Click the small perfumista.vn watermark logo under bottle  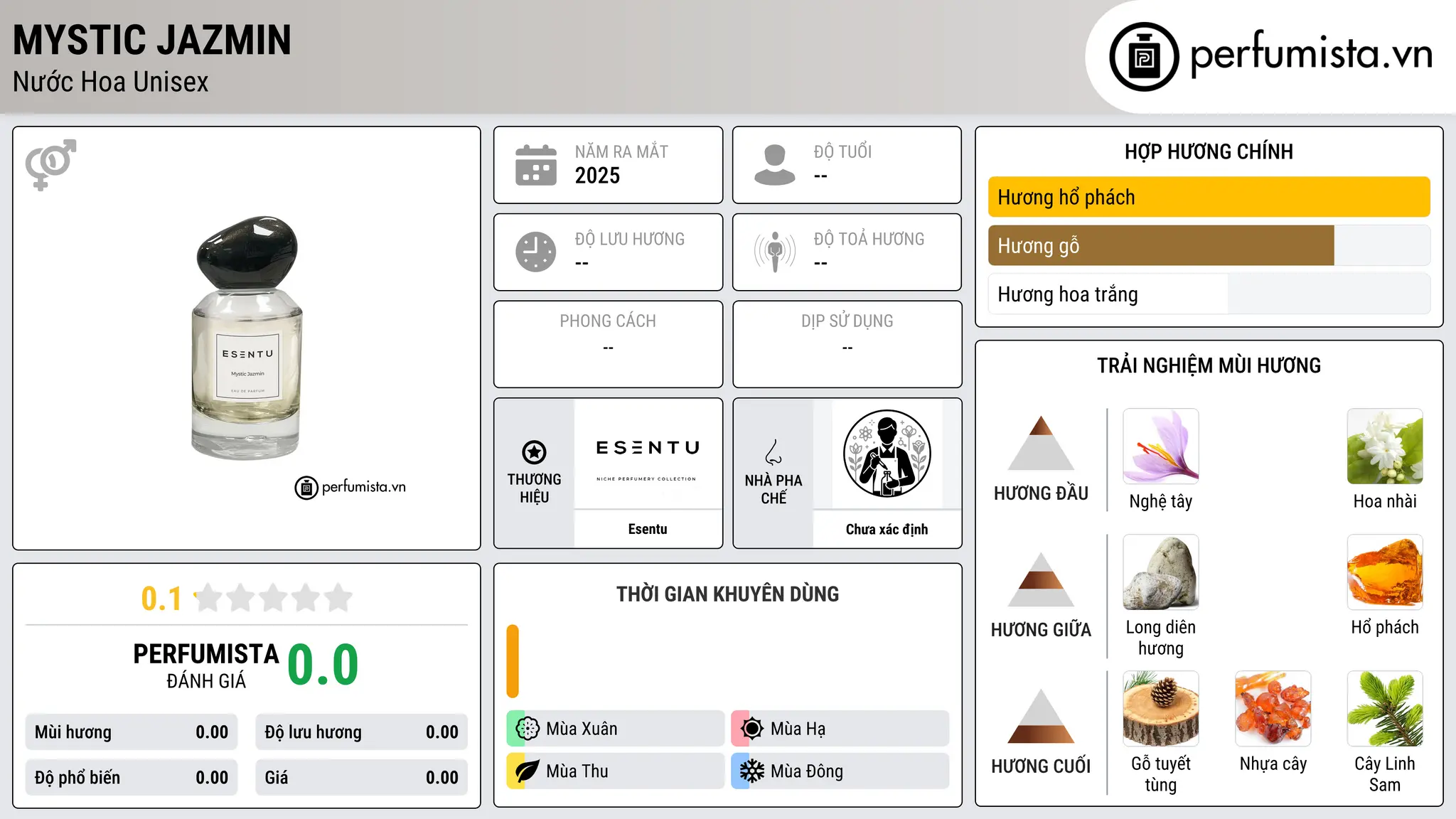coord(350,487)
